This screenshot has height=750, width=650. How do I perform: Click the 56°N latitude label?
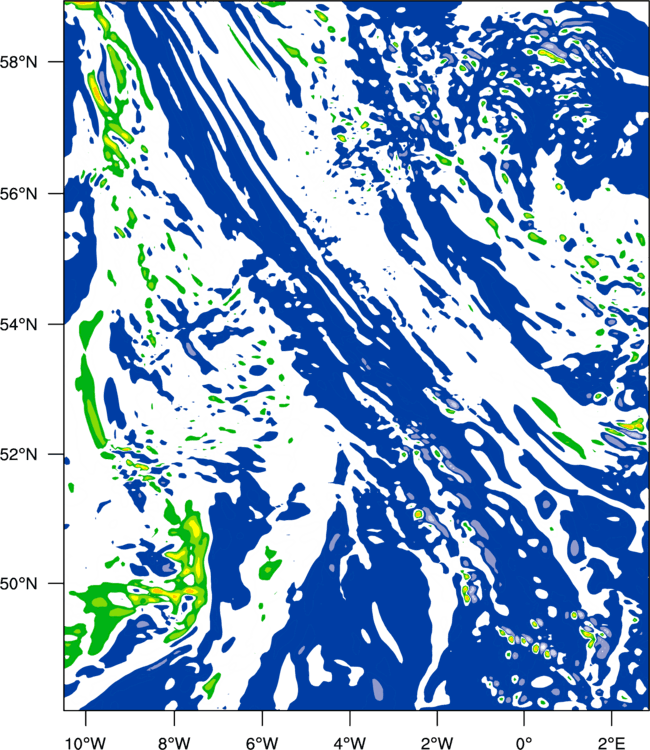(x=18, y=194)
